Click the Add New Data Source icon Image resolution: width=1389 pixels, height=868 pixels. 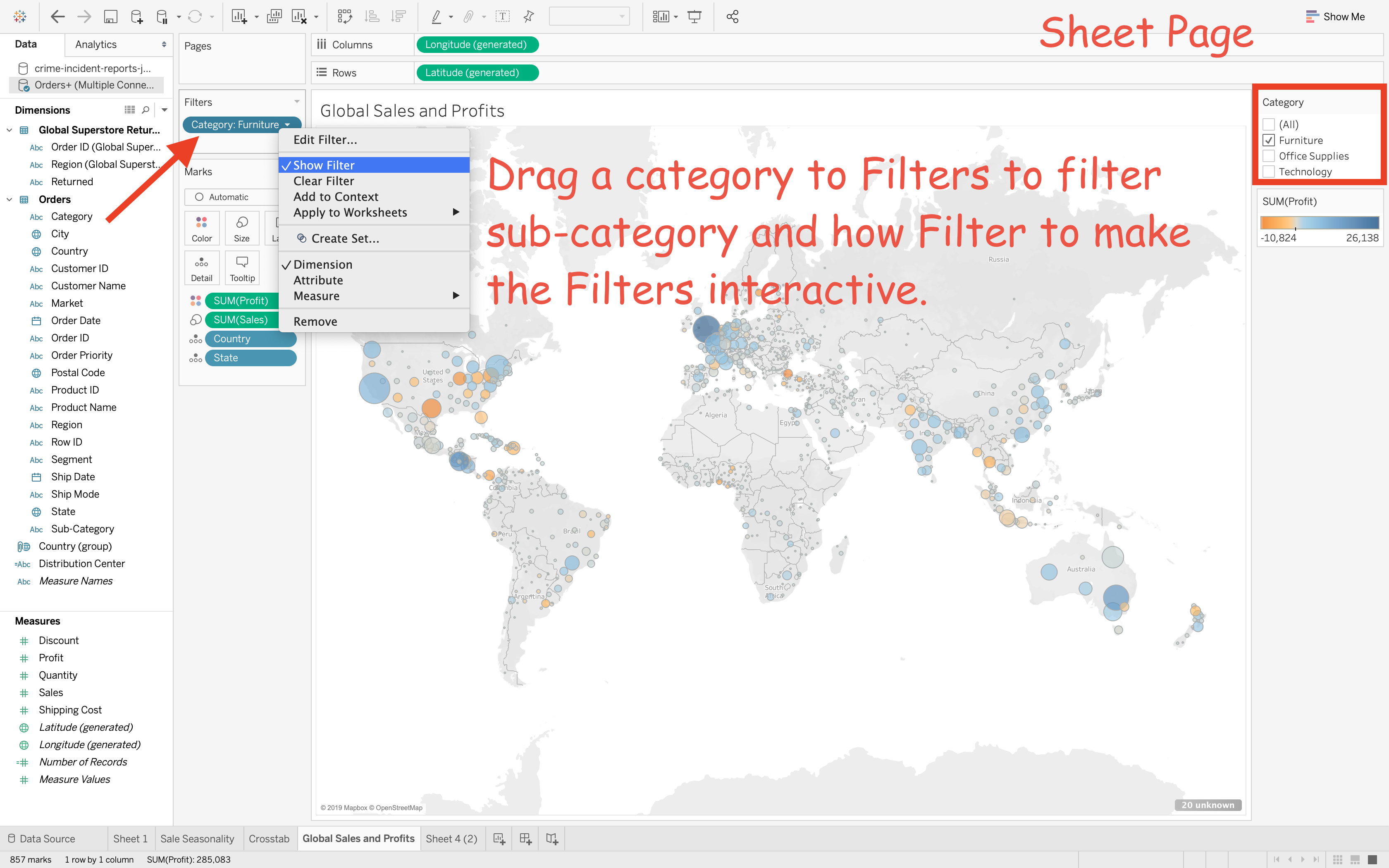click(x=136, y=17)
